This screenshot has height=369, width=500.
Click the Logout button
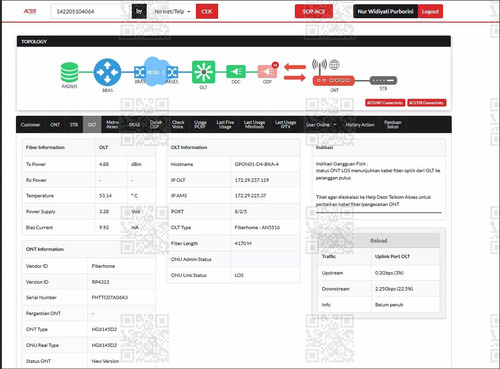pyautogui.click(x=430, y=12)
